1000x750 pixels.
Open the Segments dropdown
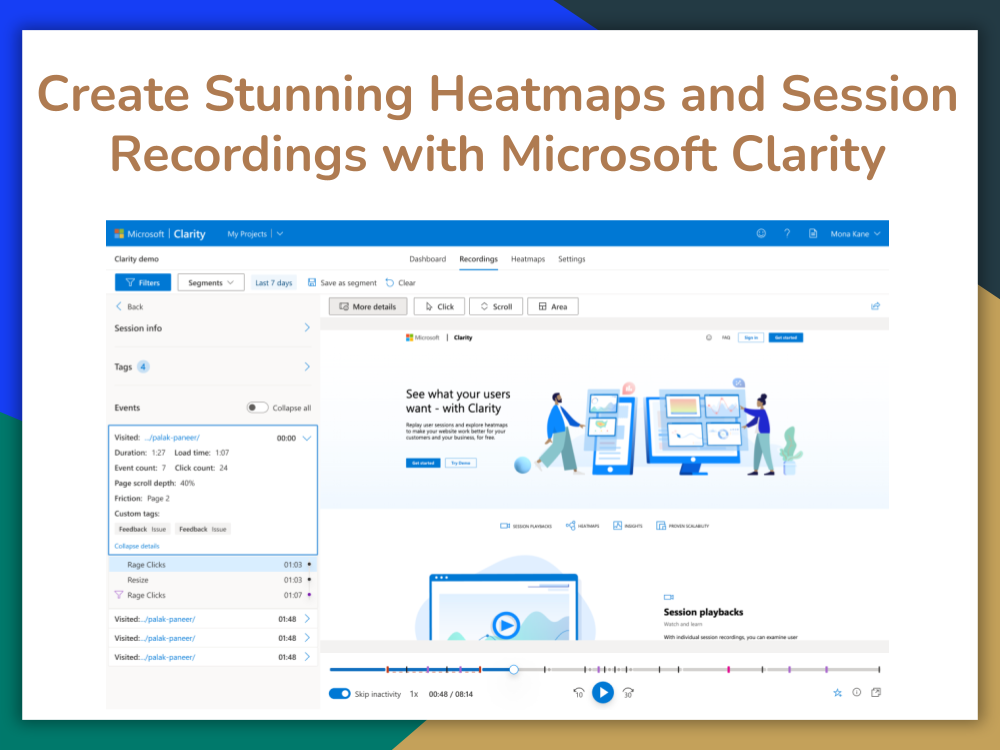pos(210,282)
